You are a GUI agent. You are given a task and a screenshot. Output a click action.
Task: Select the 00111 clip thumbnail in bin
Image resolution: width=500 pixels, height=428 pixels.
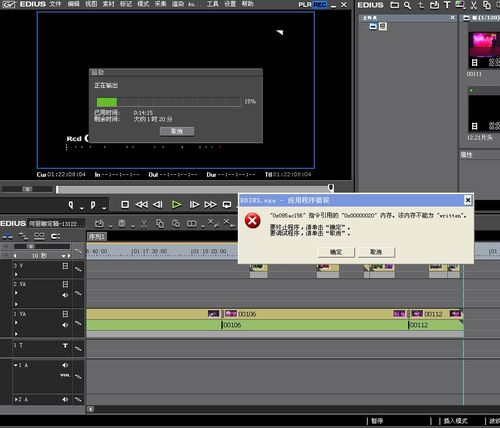click(x=484, y=50)
